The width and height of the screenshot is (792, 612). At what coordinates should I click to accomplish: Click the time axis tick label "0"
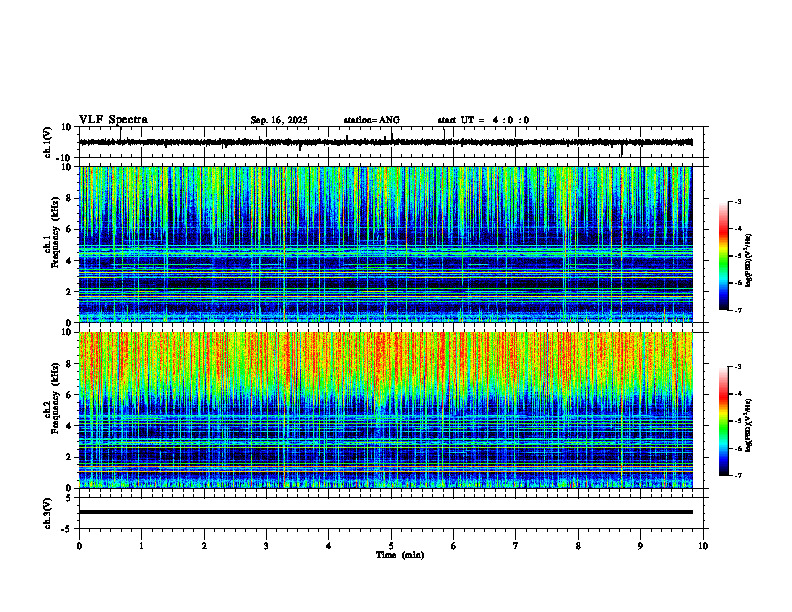79,546
